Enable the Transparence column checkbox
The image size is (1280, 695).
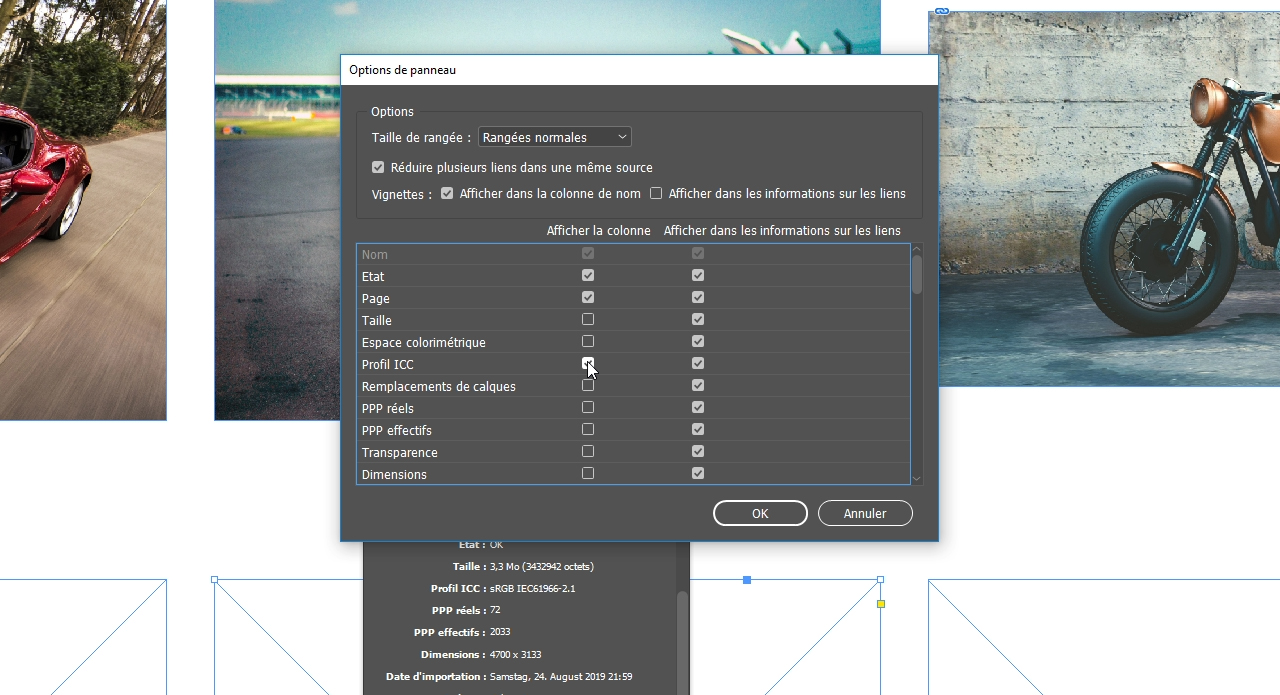click(x=588, y=451)
